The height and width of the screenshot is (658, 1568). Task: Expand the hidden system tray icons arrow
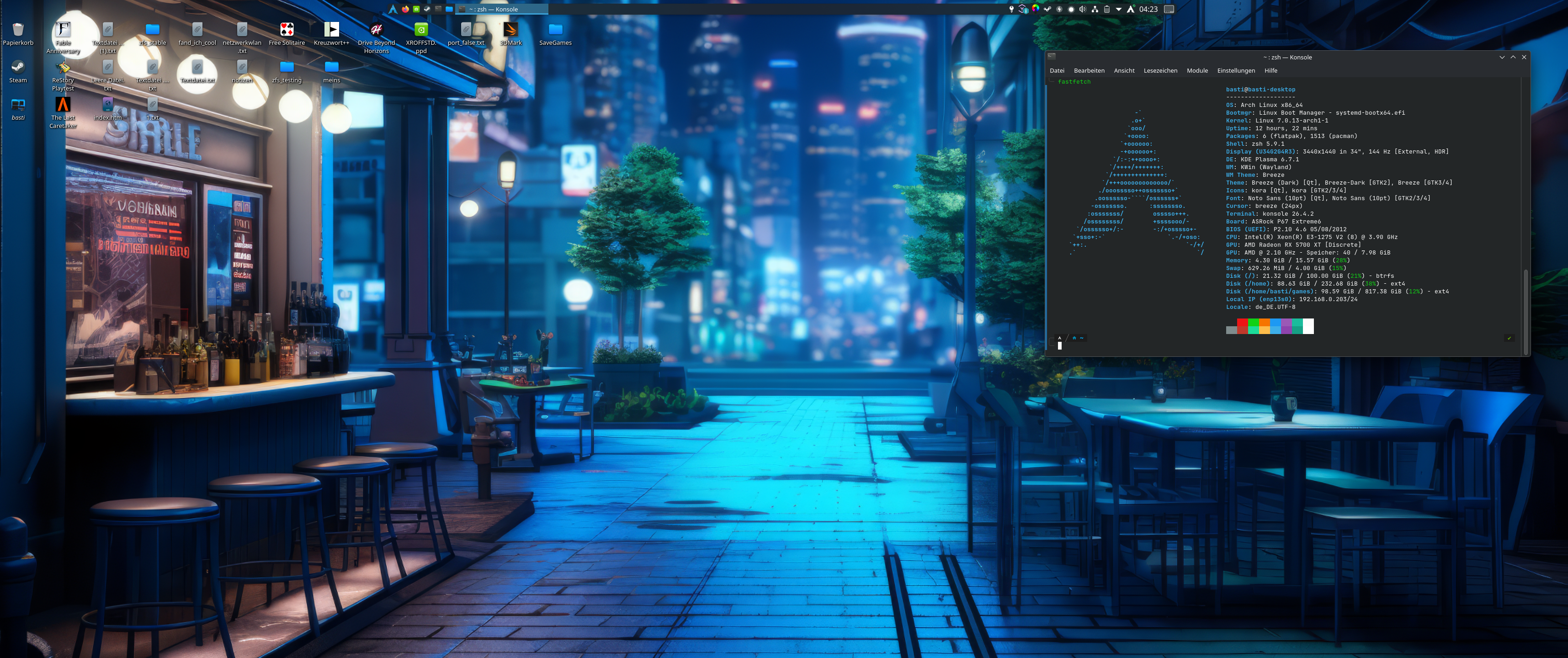pyautogui.click(x=1119, y=9)
